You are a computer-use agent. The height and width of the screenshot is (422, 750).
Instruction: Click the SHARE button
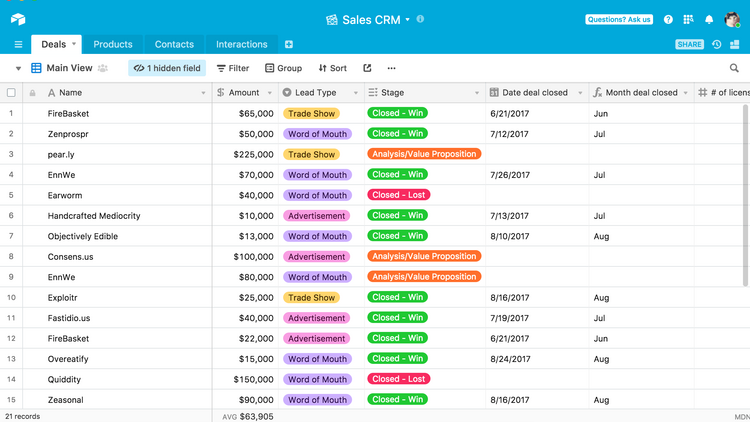[689, 45]
